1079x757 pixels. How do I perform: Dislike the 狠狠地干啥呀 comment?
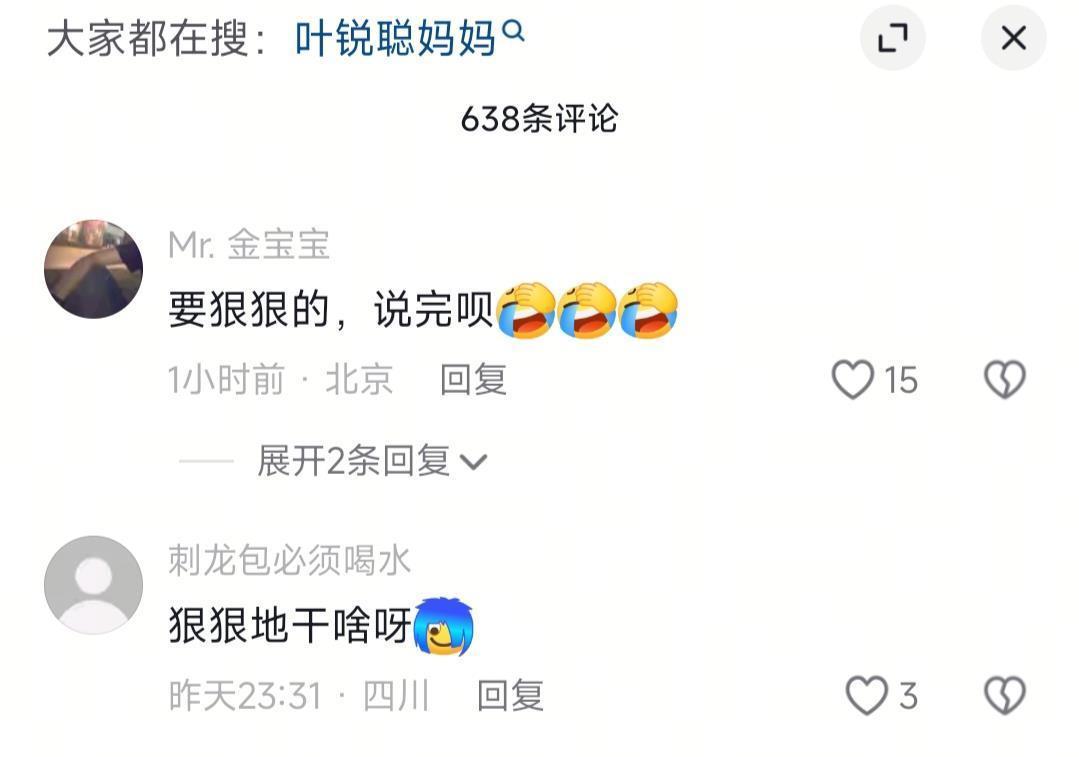[x=1005, y=695]
